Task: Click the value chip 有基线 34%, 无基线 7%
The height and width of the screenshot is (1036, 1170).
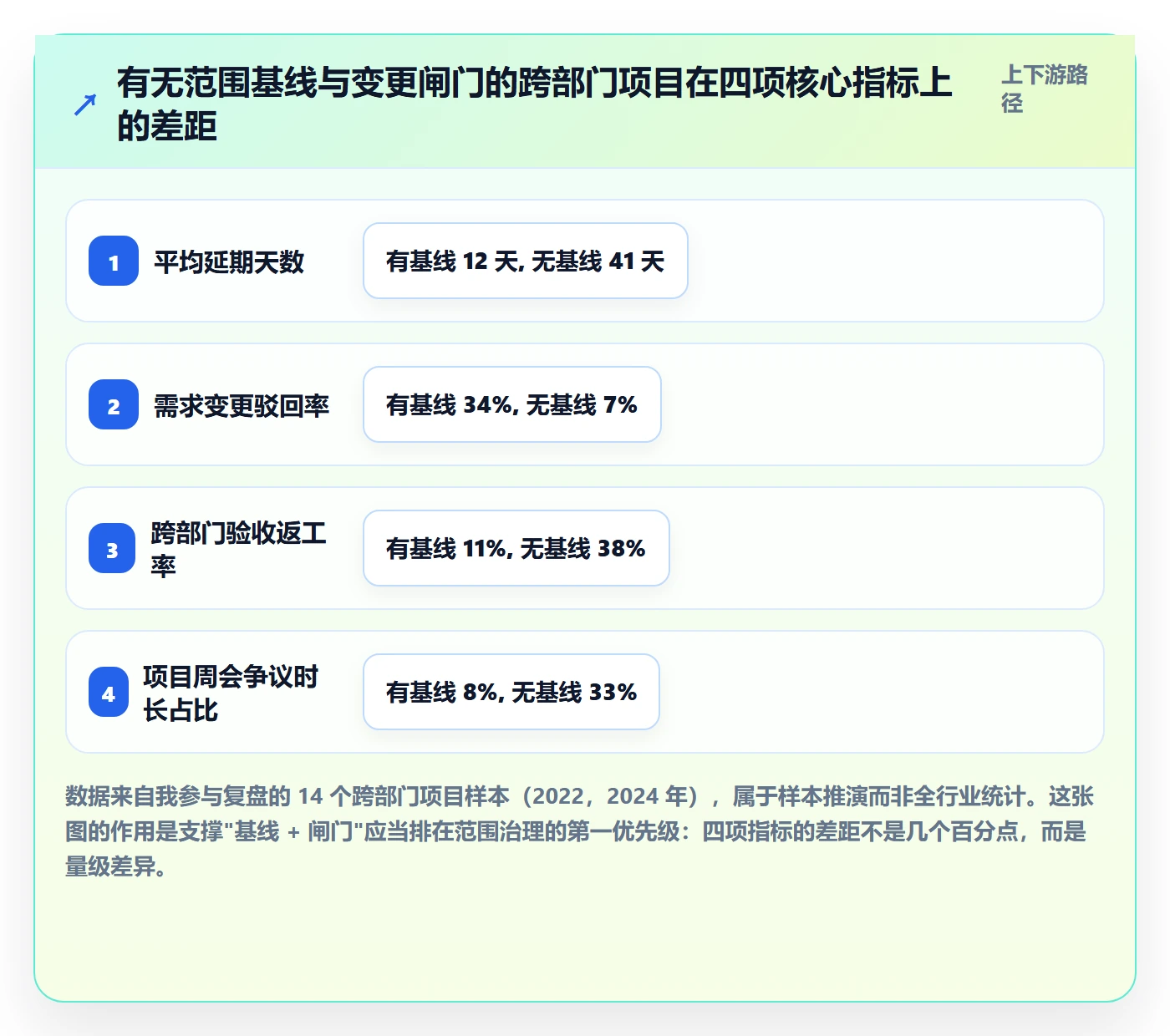Action: [512, 404]
